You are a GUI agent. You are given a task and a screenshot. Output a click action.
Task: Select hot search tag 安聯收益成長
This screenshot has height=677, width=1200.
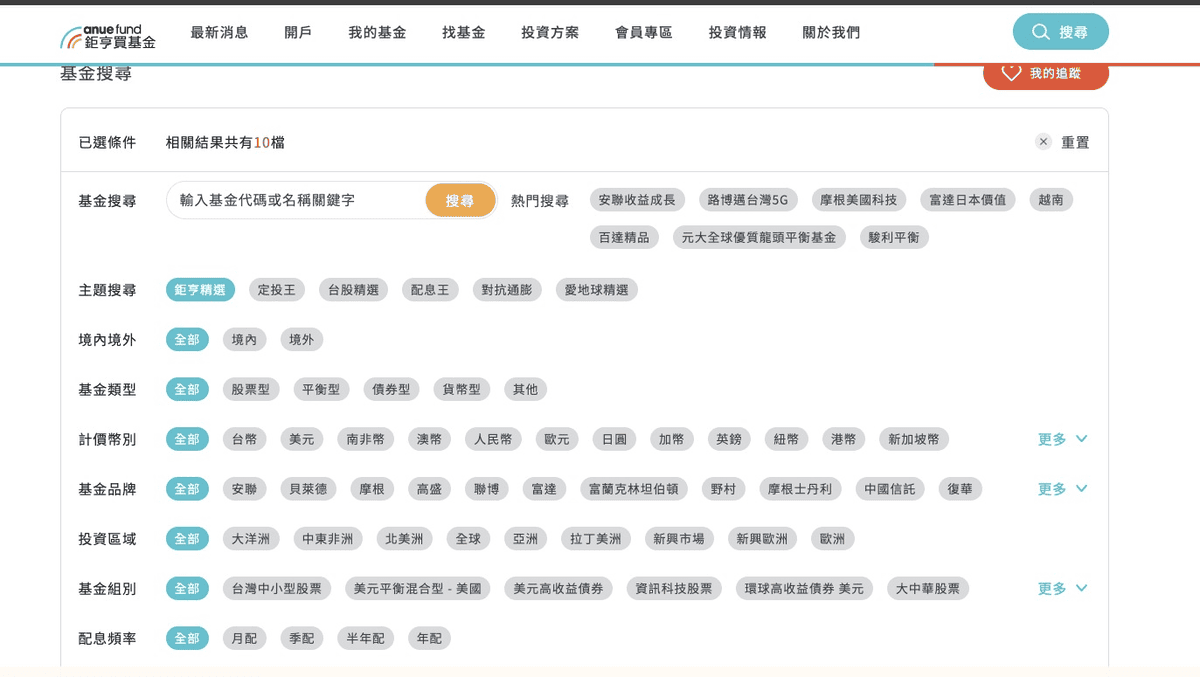637,200
